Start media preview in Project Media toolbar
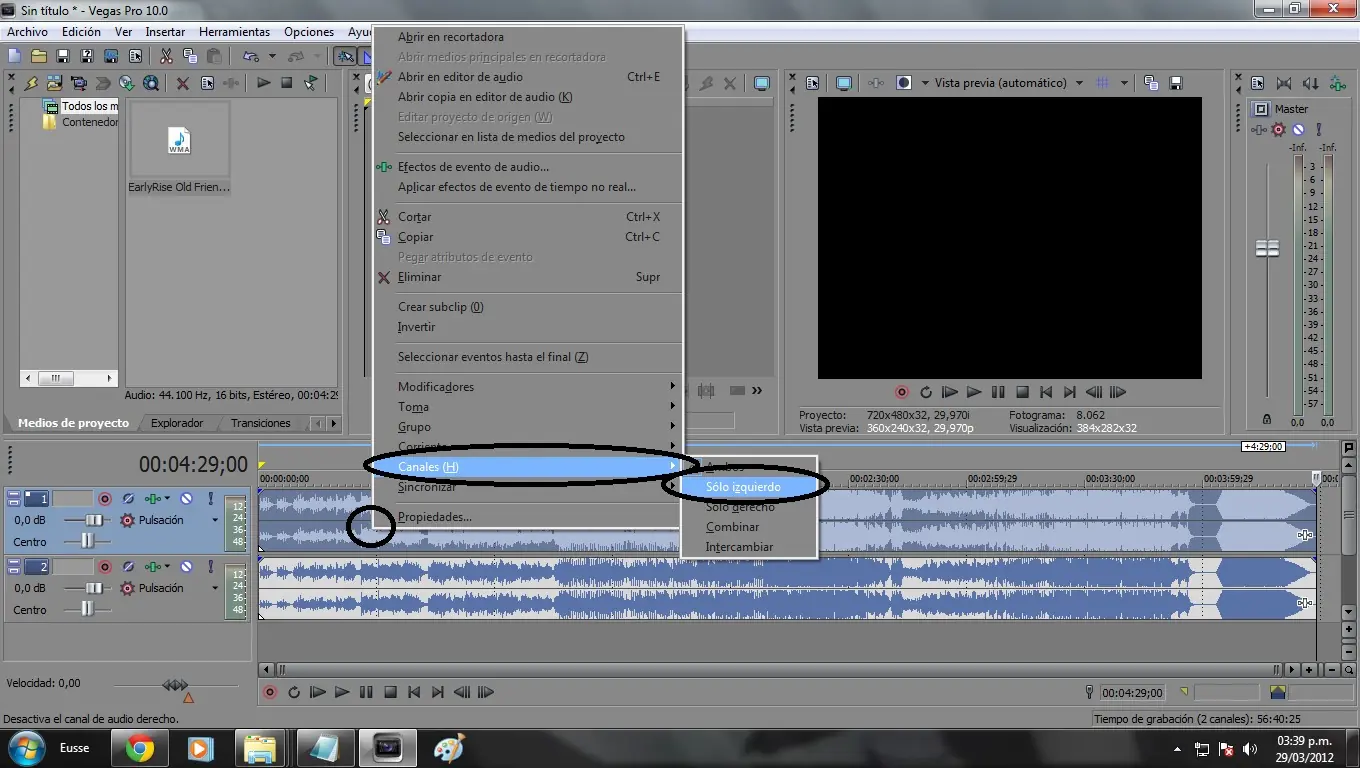1360x768 pixels. 263,83
